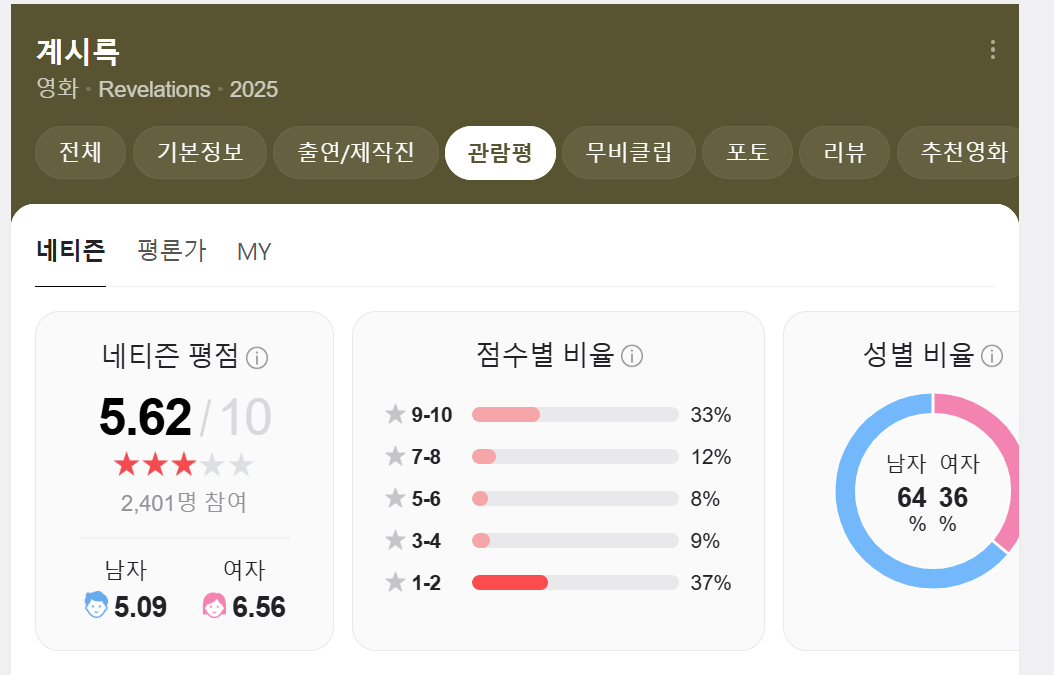Go to the 무비클립 tab
This screenshot has height=675, width=1054.
click(x=629, y=152)
